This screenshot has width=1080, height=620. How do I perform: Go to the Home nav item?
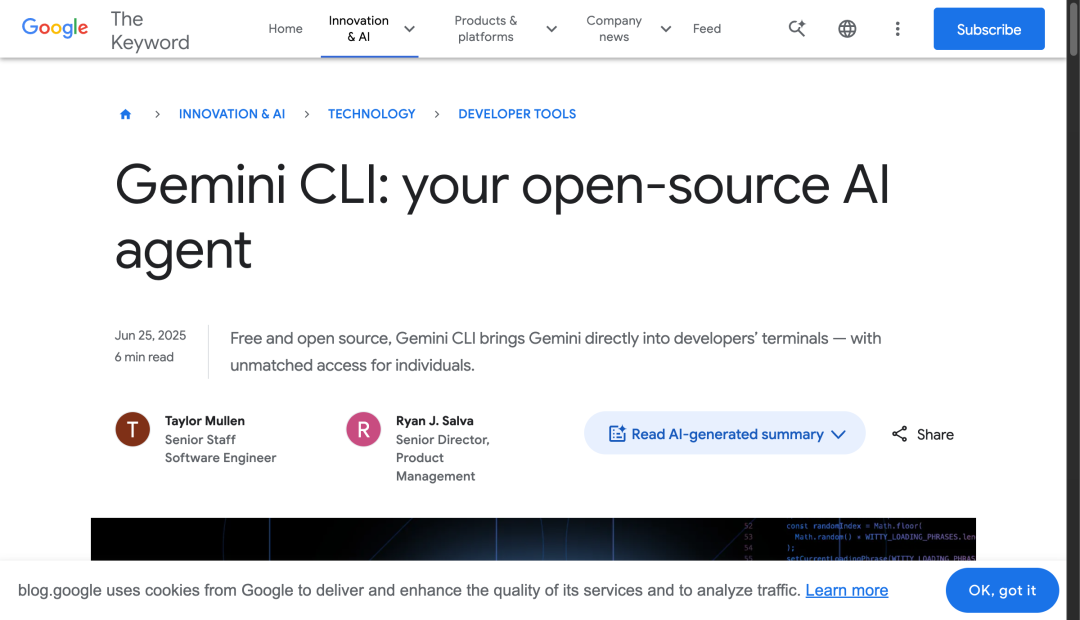click(x=285, y=29)
